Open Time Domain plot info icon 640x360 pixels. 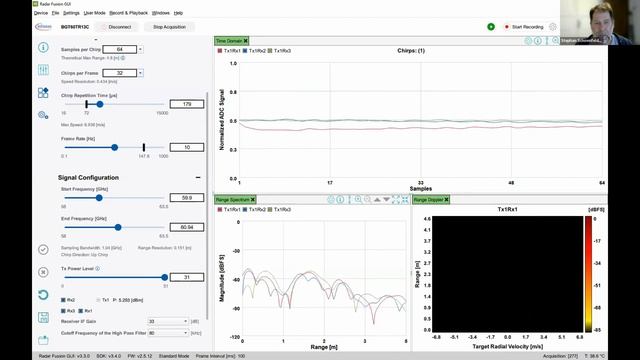click(x=538, y=41)
